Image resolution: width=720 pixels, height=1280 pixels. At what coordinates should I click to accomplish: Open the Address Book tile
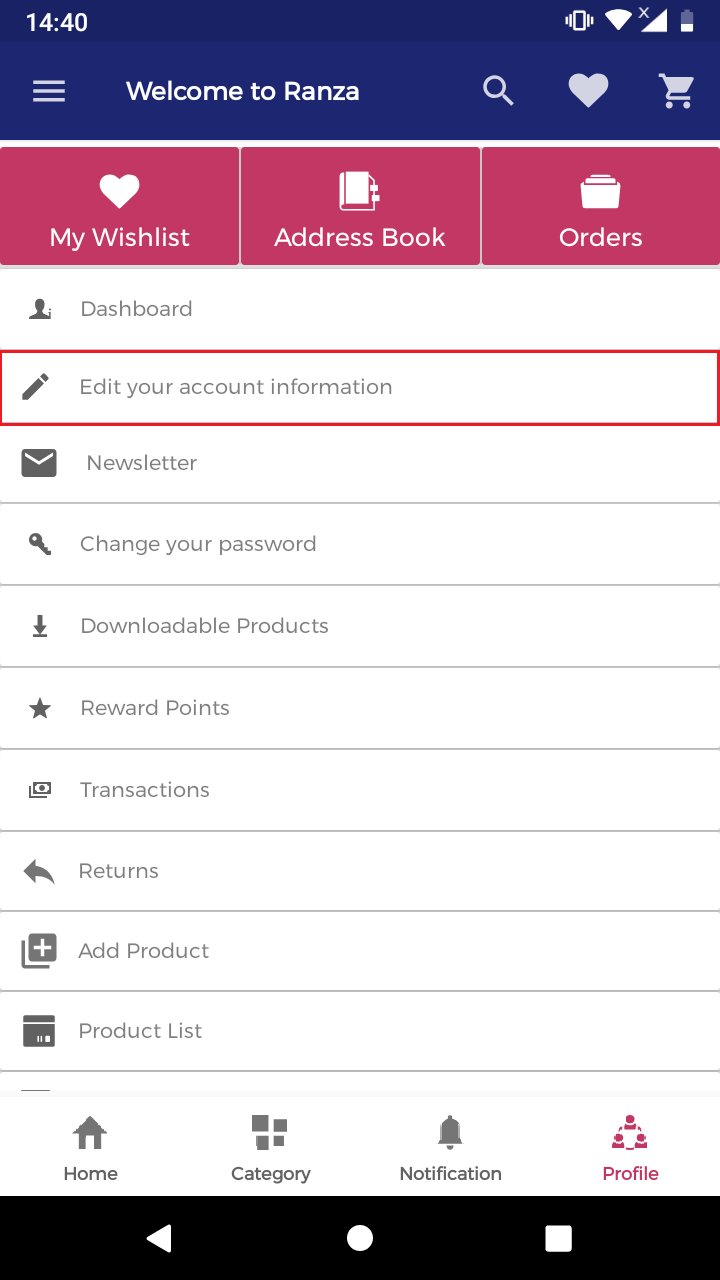[x=360, y=206]
